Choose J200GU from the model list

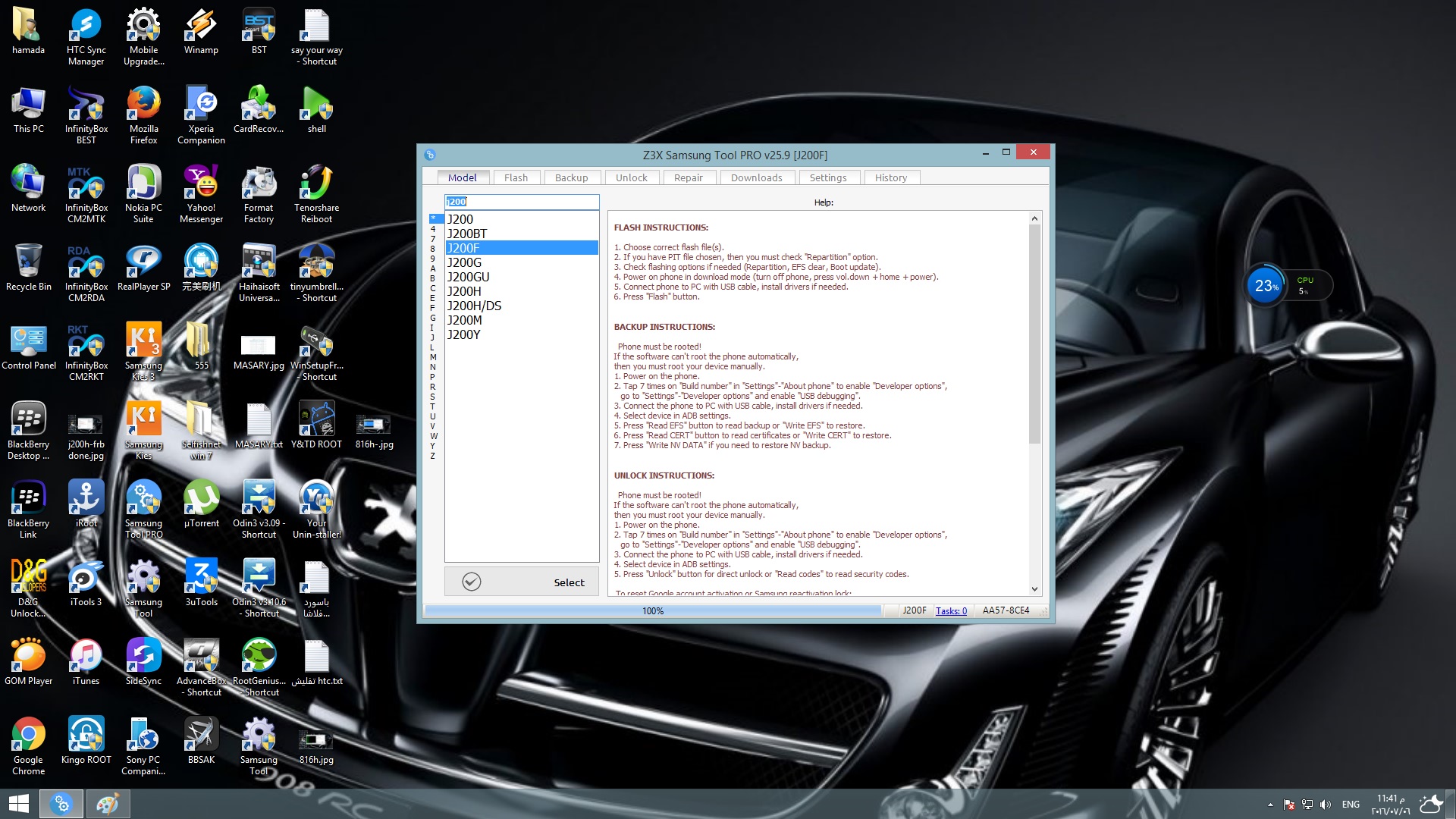tap(522, 277)
